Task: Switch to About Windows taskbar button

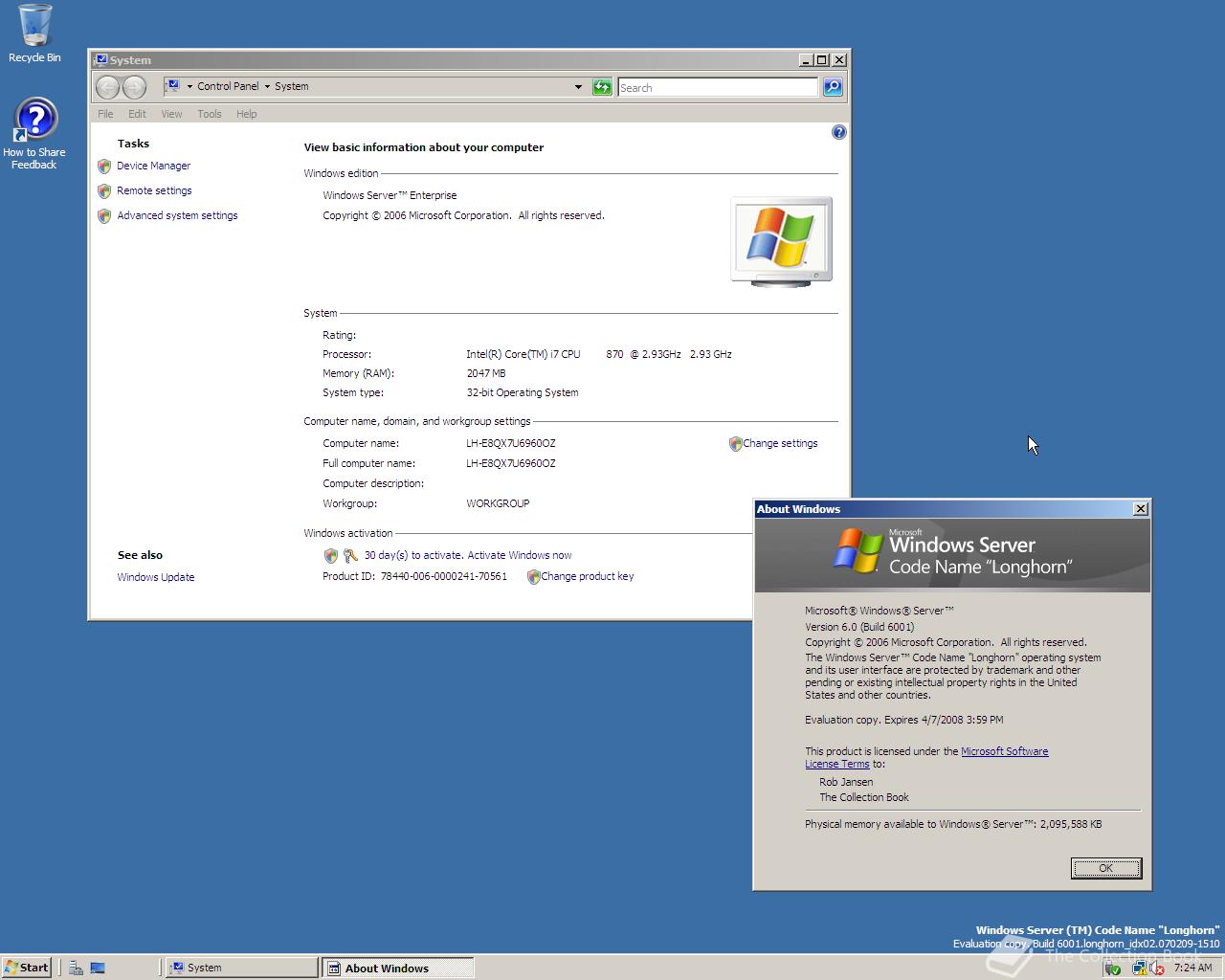Action: click(x=398, y=968)
